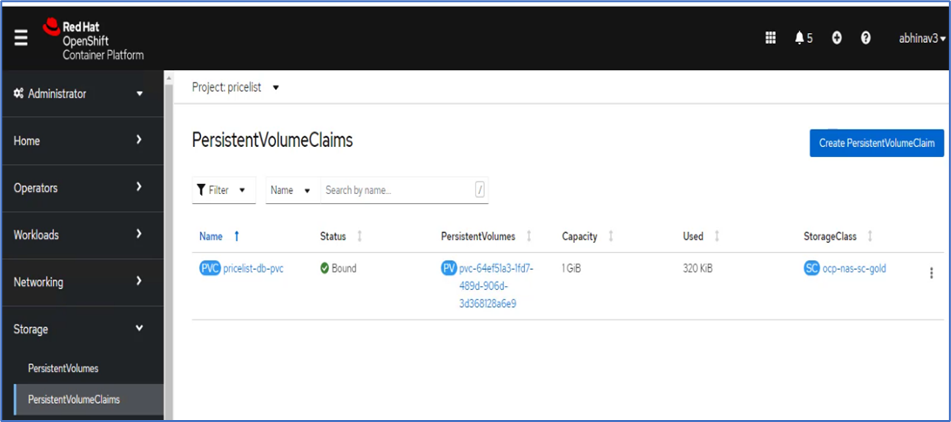Open the hamburger navigation menu

(21, 38)
